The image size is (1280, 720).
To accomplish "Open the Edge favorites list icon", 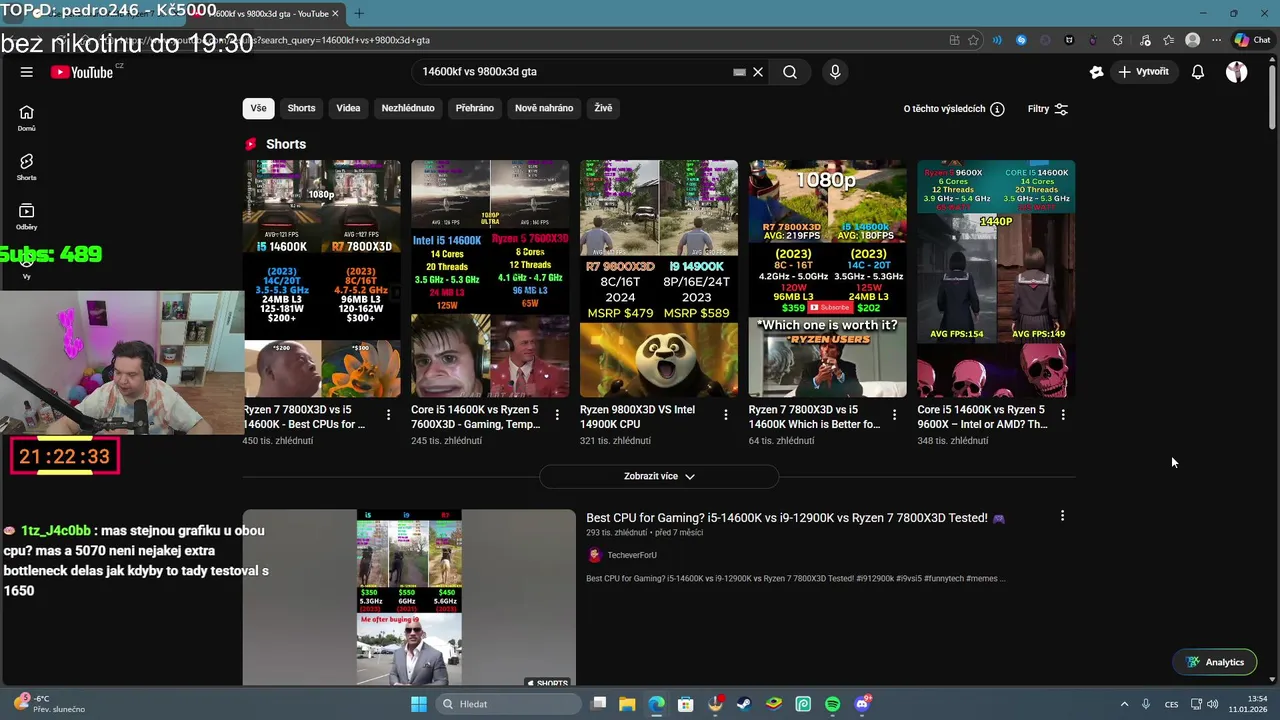I will point(1169,40).
